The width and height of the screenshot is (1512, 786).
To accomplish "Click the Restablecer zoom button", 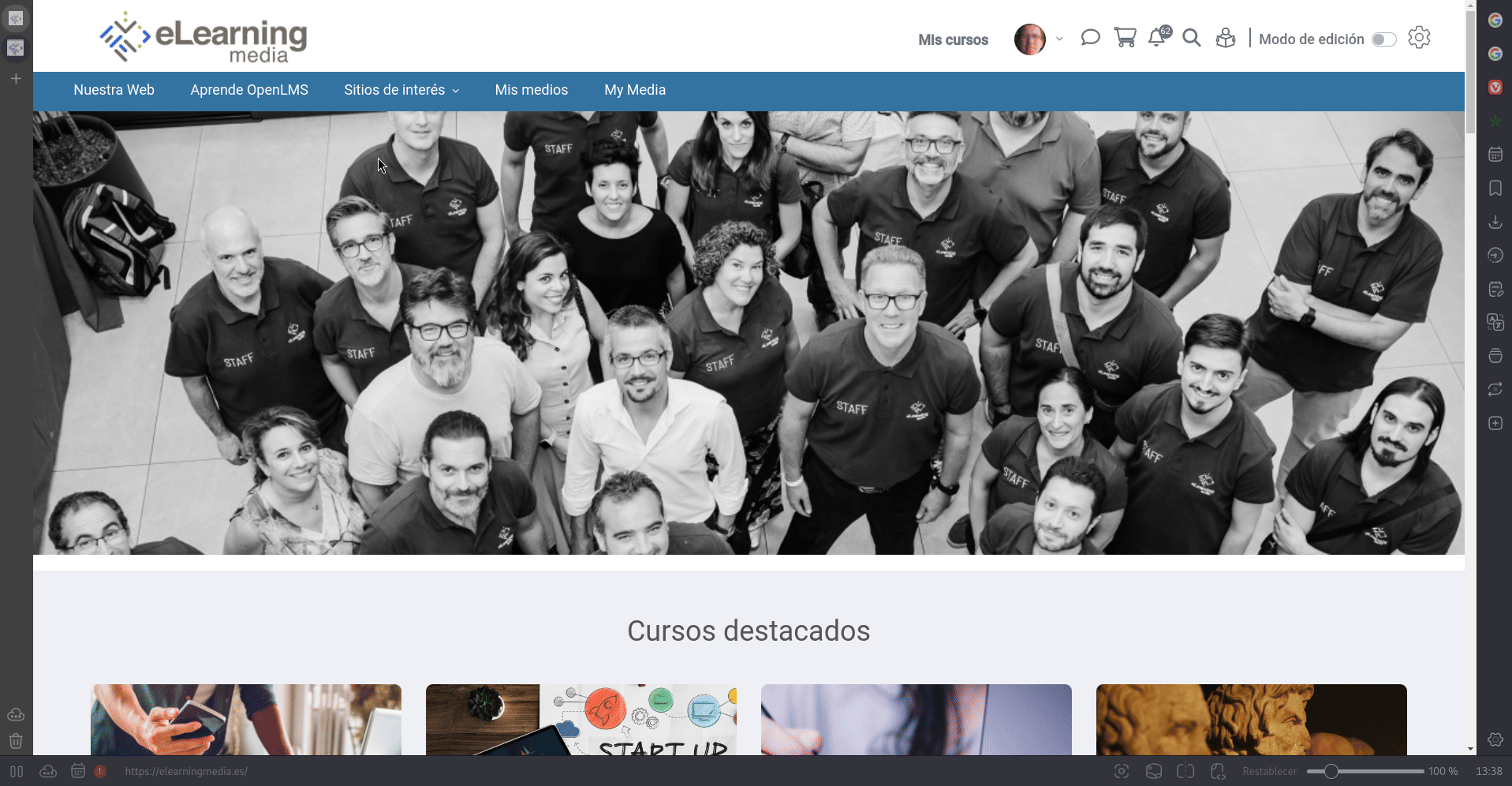I will pyautogui.click(x=1269, y=771).
